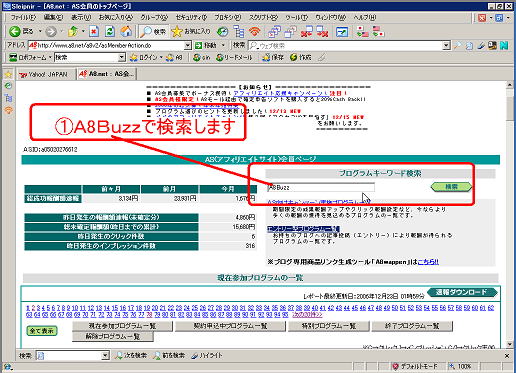Image resolution: width=516 pixels, height=373 pixels.
Task: Click the vertical page scrollbar
Action: coord(510,215)
